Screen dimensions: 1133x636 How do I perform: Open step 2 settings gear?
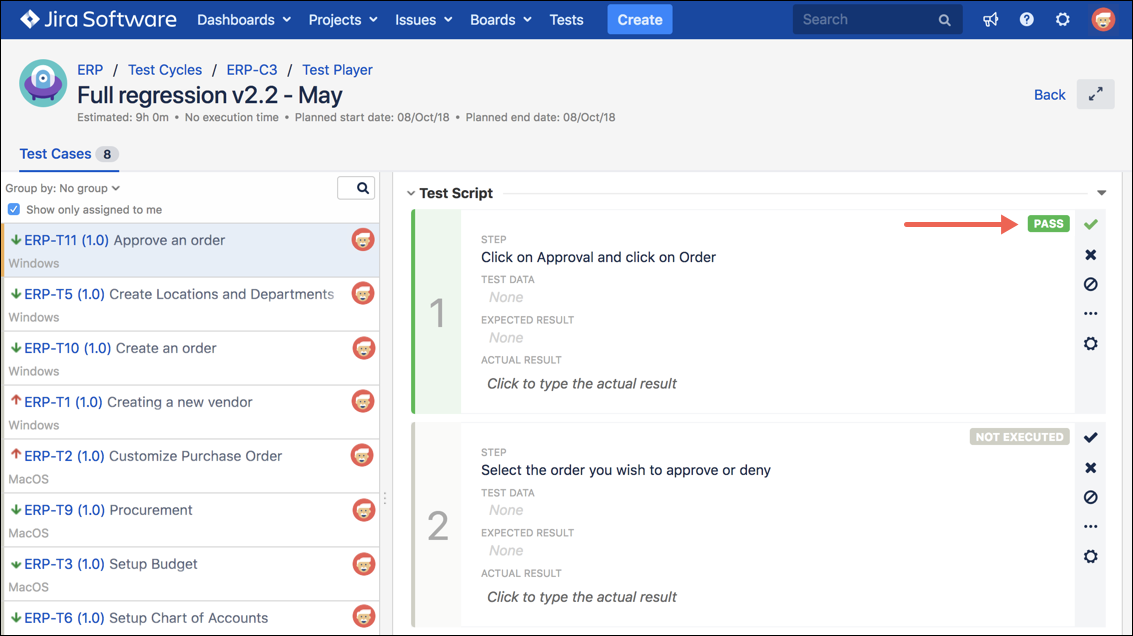pyautogui.click(x=1091, y=556)
